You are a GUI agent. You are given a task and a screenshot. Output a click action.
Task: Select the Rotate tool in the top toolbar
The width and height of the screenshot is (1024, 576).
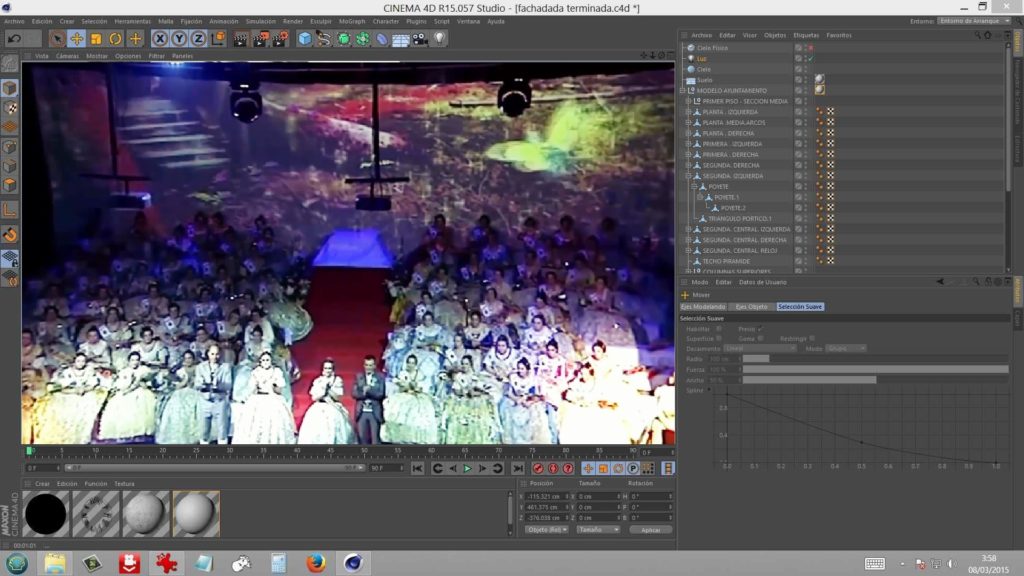[x=116, y=38]
